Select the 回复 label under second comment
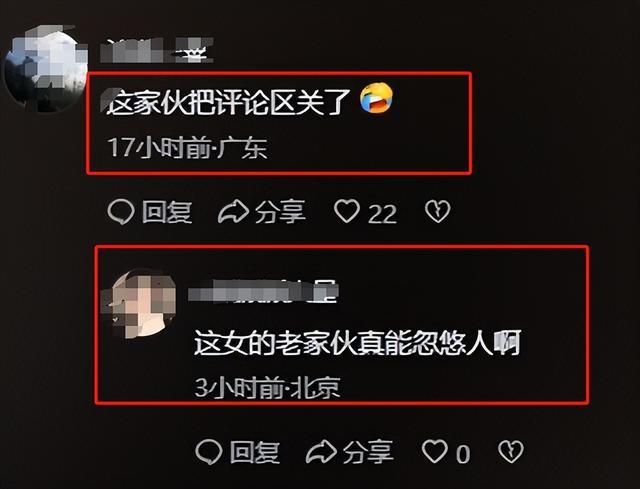The width and height of the screenshot is (640, 489). pos(255,452)
